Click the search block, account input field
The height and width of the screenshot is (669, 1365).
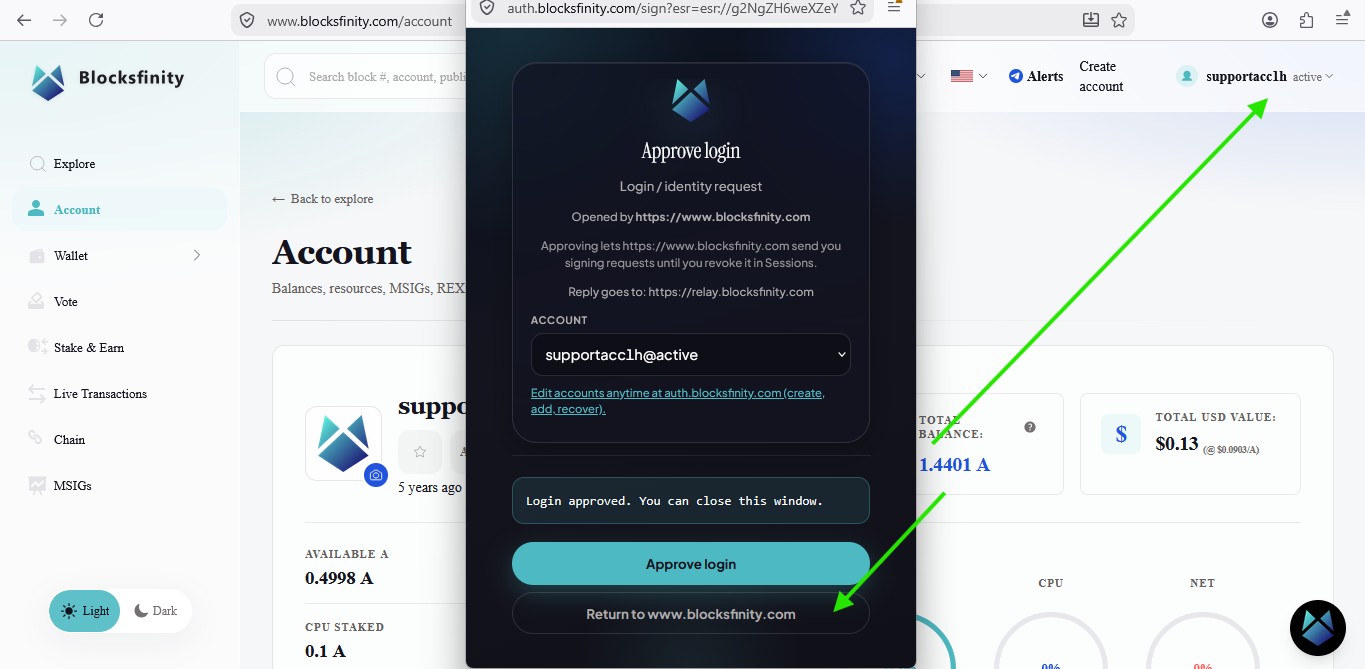click(x=388, y=77)
